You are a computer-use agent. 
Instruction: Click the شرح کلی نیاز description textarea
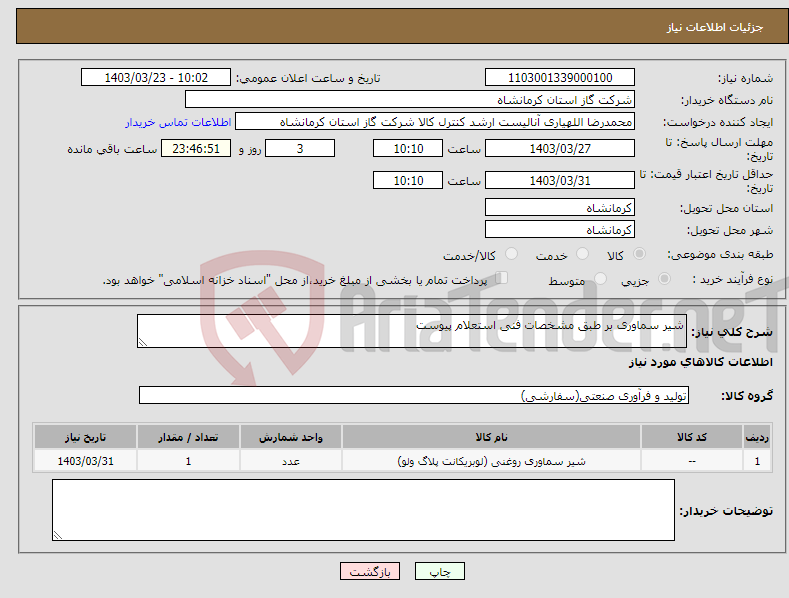(x=412, y=331)
